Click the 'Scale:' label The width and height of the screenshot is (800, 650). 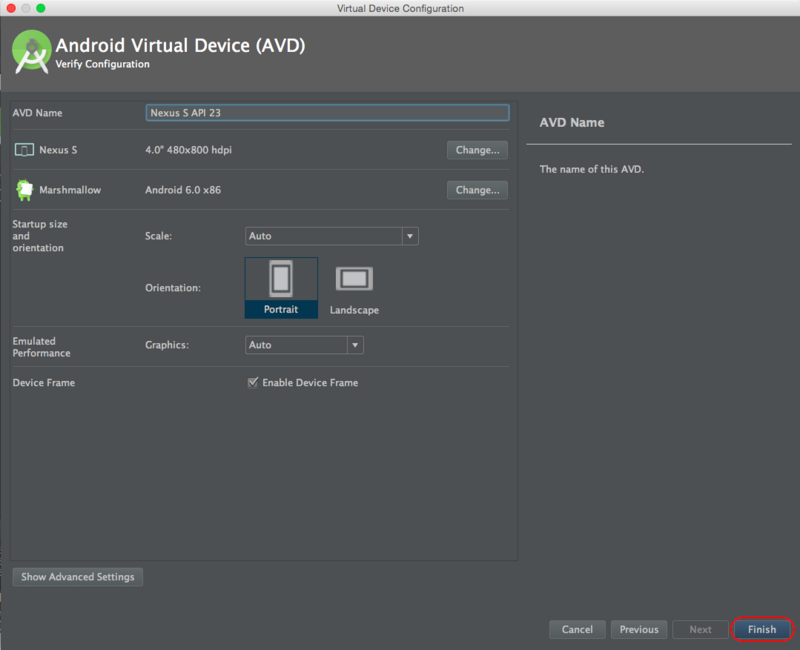point(158,236)
